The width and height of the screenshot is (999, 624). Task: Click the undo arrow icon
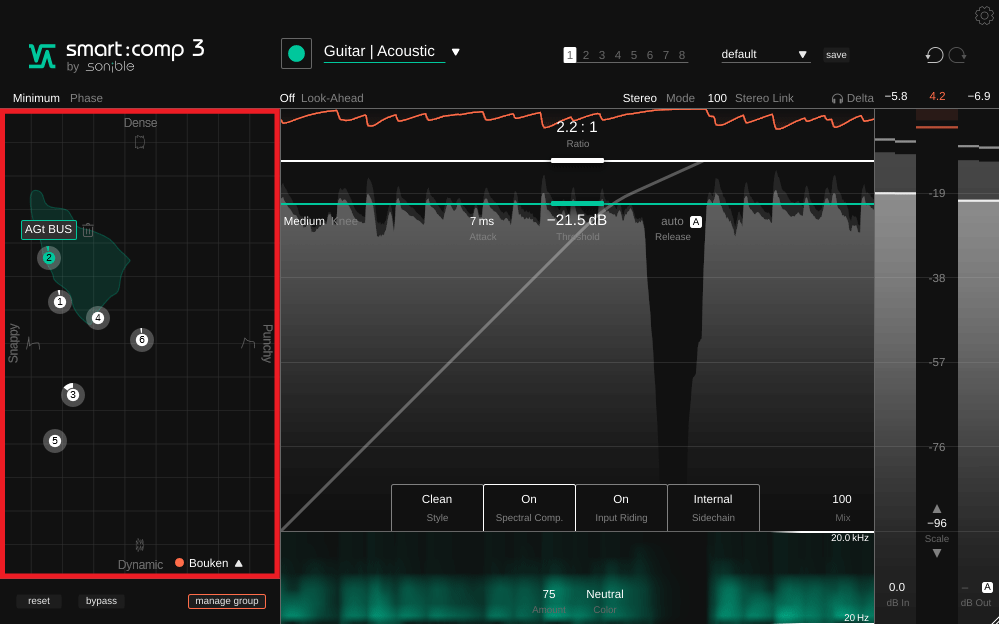click(x=935, y=55)
